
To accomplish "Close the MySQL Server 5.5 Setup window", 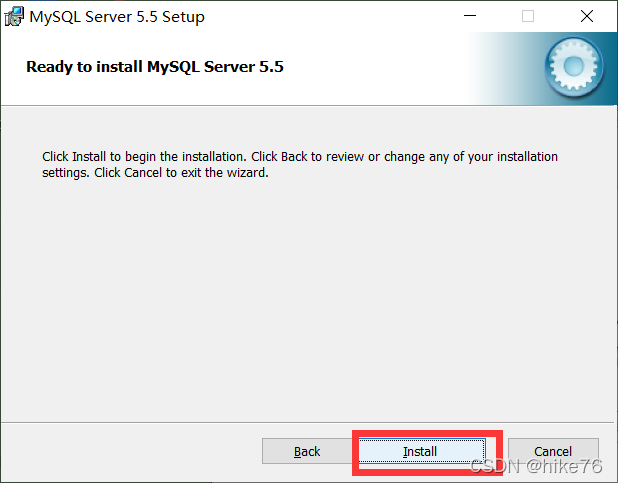I will tap(587, 16).
